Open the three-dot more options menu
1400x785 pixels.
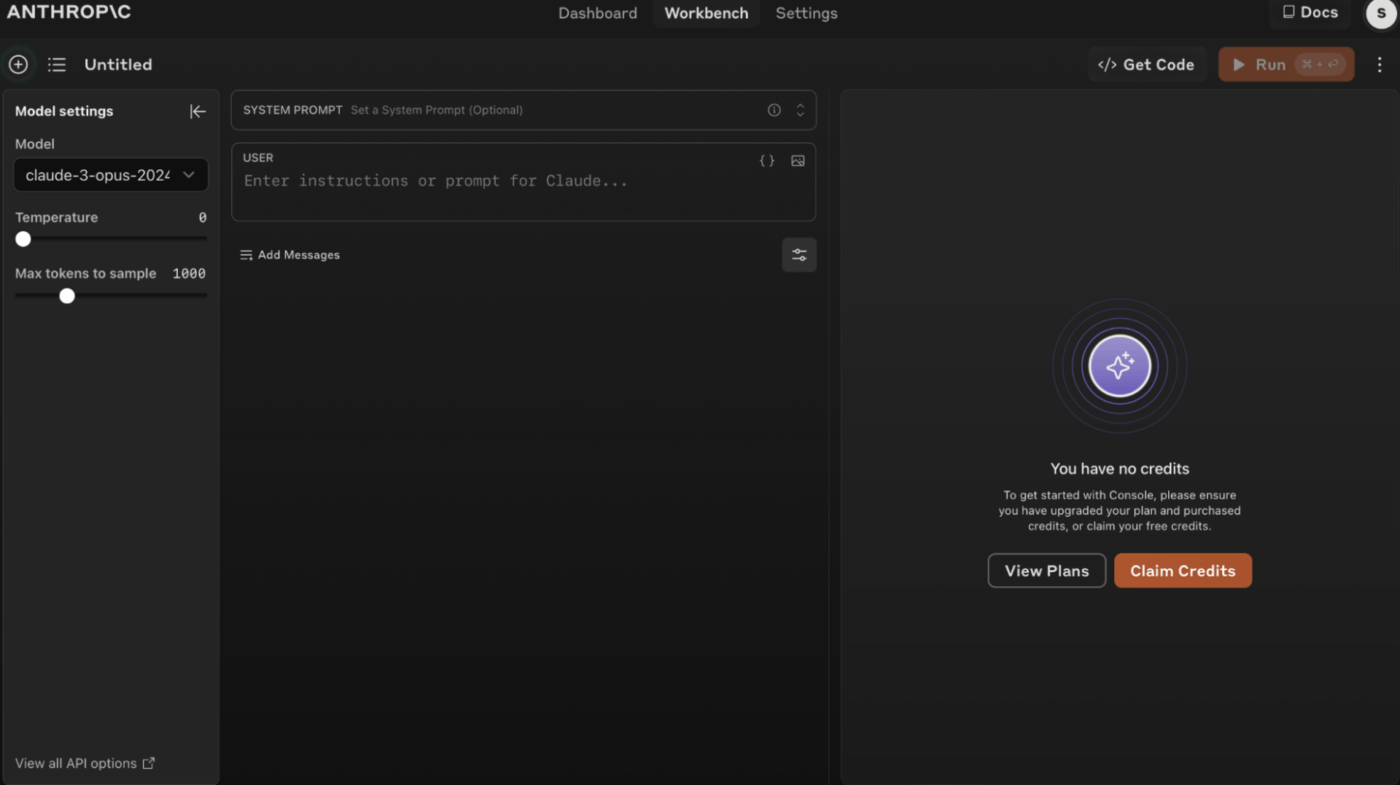(1380, 64)
